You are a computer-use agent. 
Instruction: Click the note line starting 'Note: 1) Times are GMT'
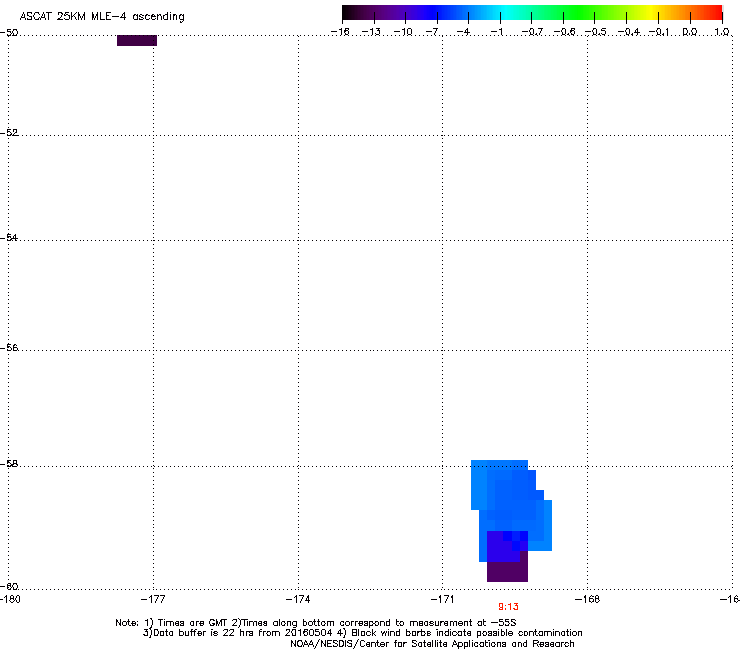[316, 623]
